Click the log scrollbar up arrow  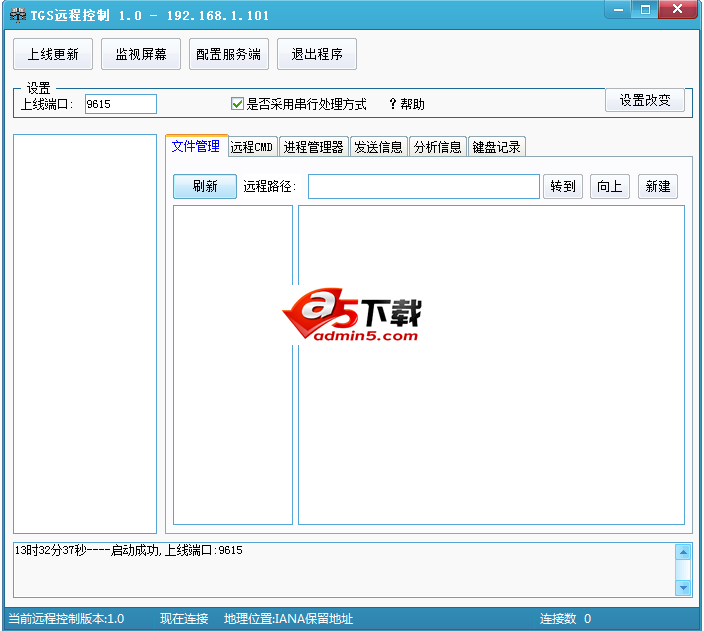pos(683,552)
